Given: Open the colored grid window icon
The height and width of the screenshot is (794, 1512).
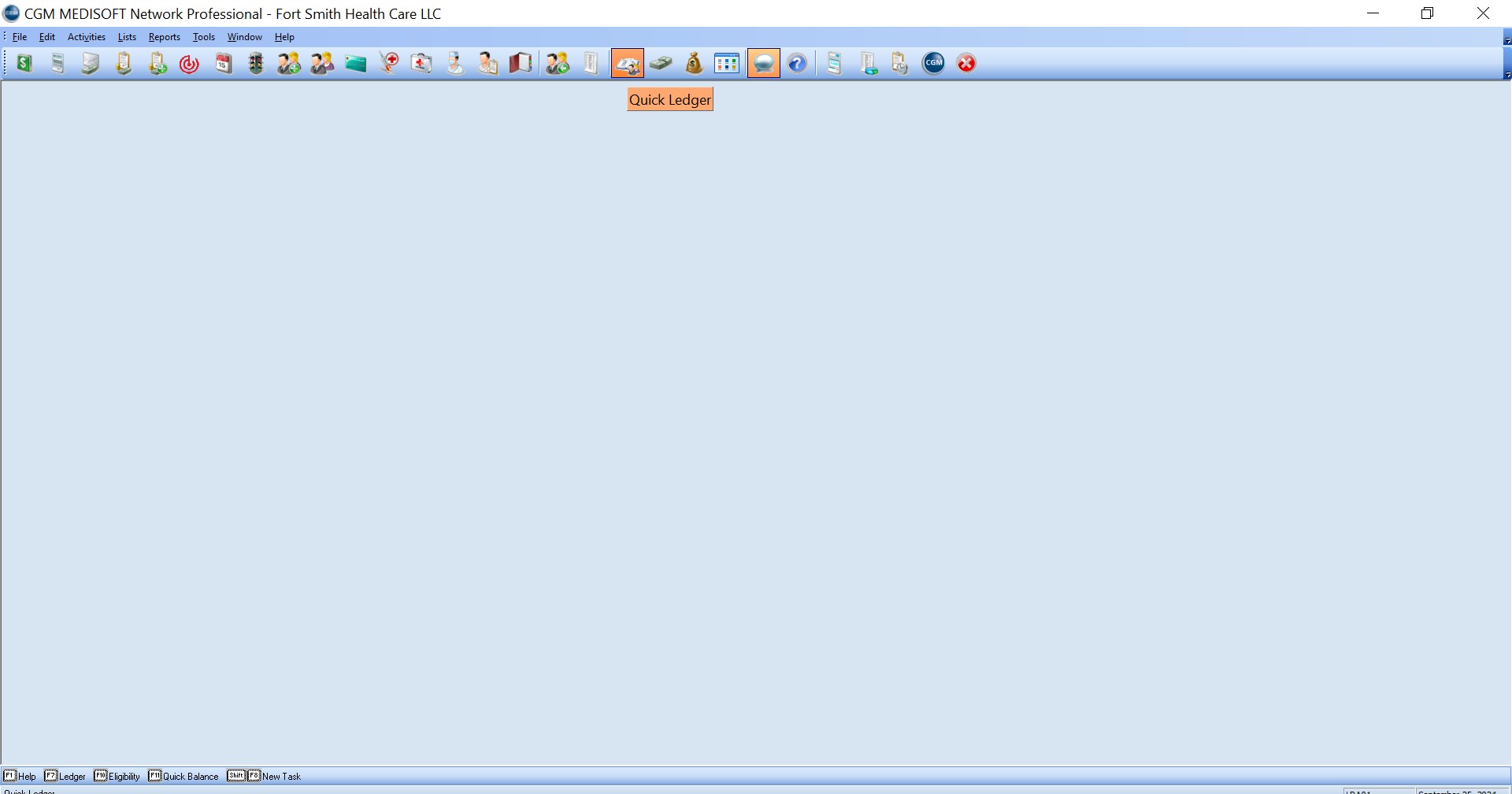Looking at the screenshot, I should 727,63.
